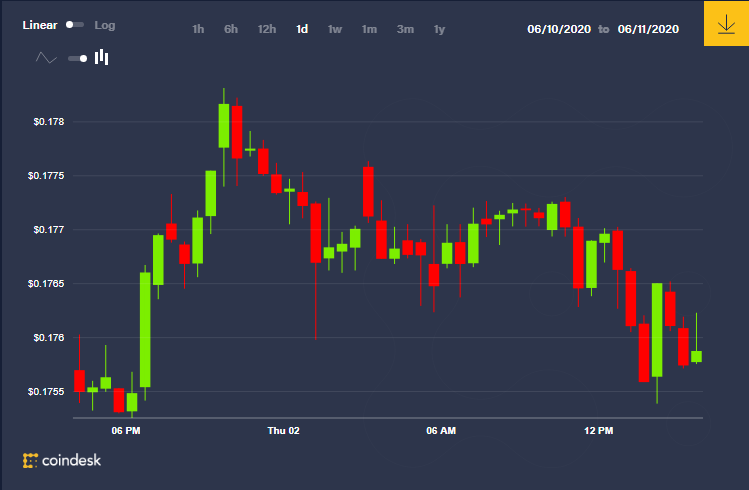Click the 12 PM time label

(599, 431)
